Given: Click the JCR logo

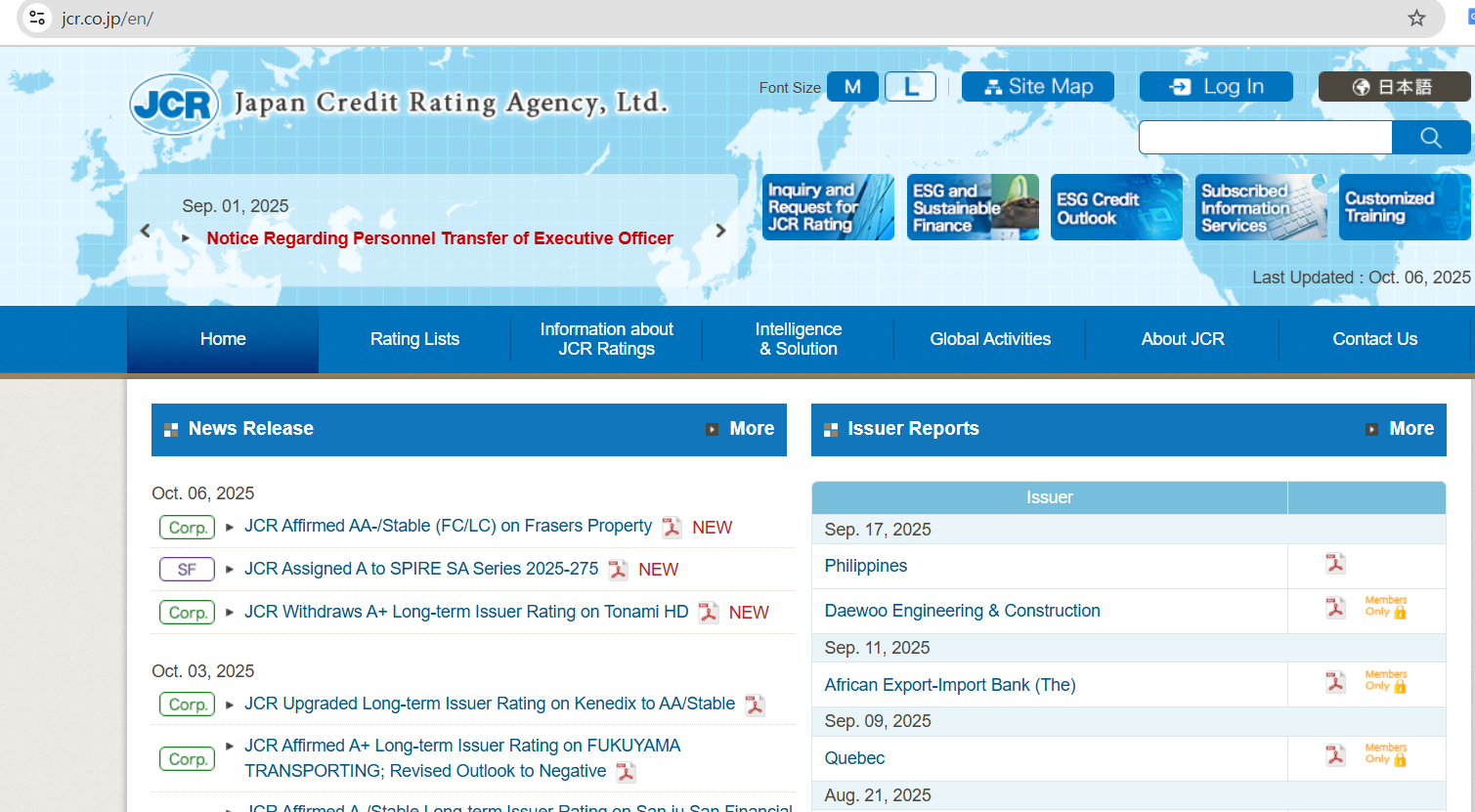Looking at the screenshot, I should 174,104.
